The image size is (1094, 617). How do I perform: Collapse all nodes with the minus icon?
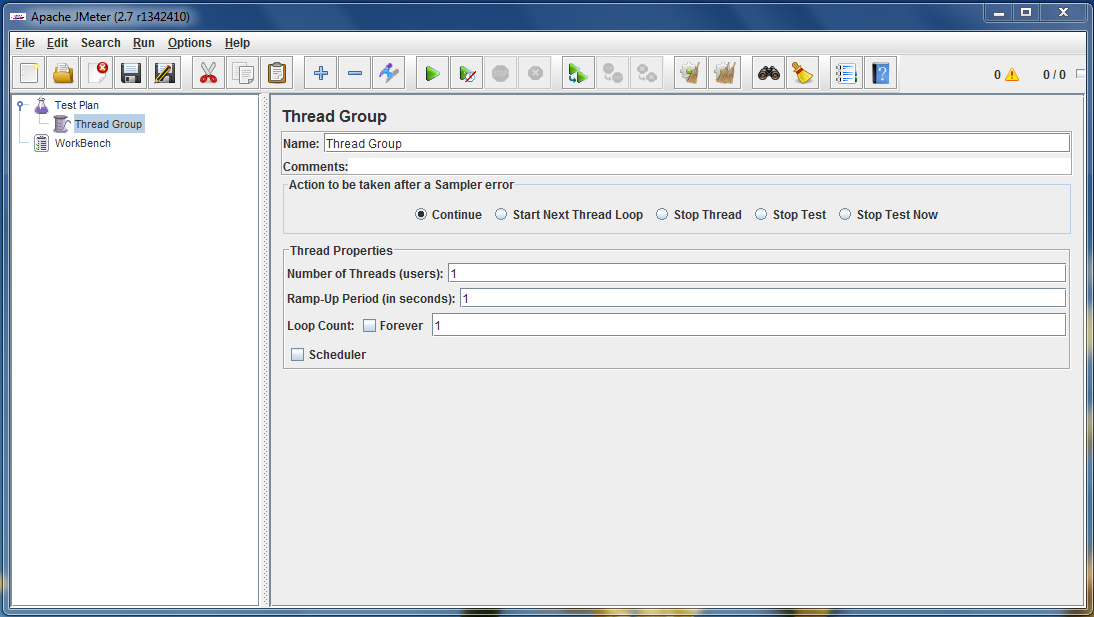pos(354,73)
